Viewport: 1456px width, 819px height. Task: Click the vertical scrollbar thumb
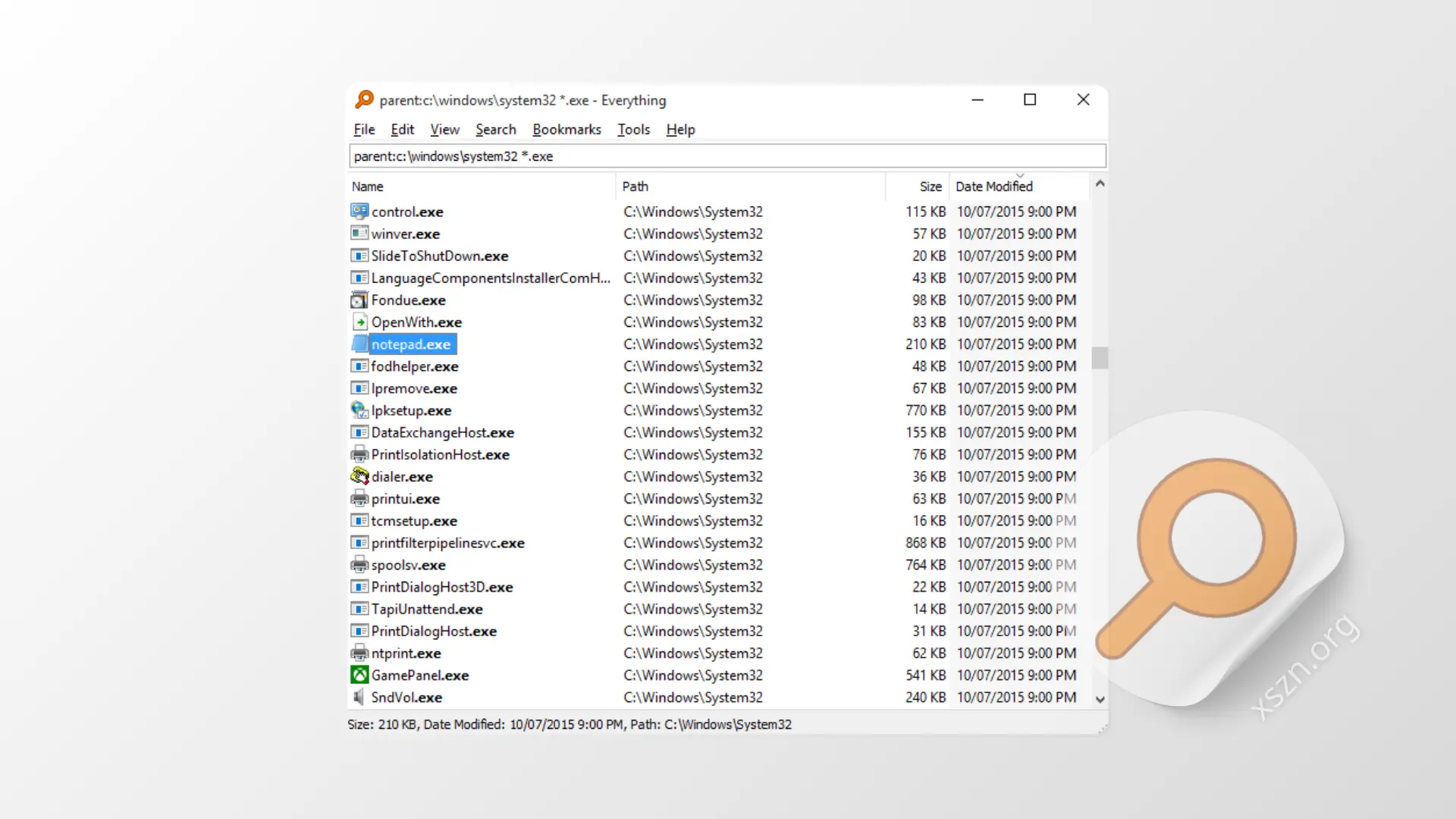1100,358
